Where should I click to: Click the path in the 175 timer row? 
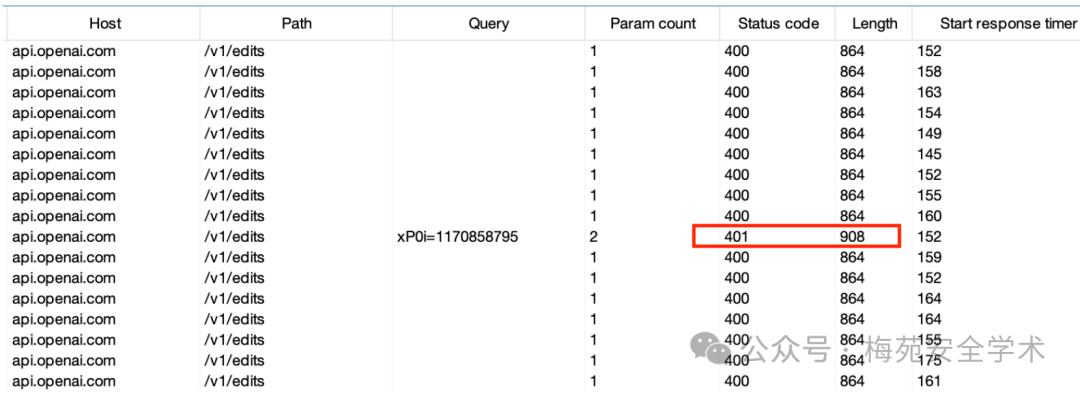pos(234,361)
